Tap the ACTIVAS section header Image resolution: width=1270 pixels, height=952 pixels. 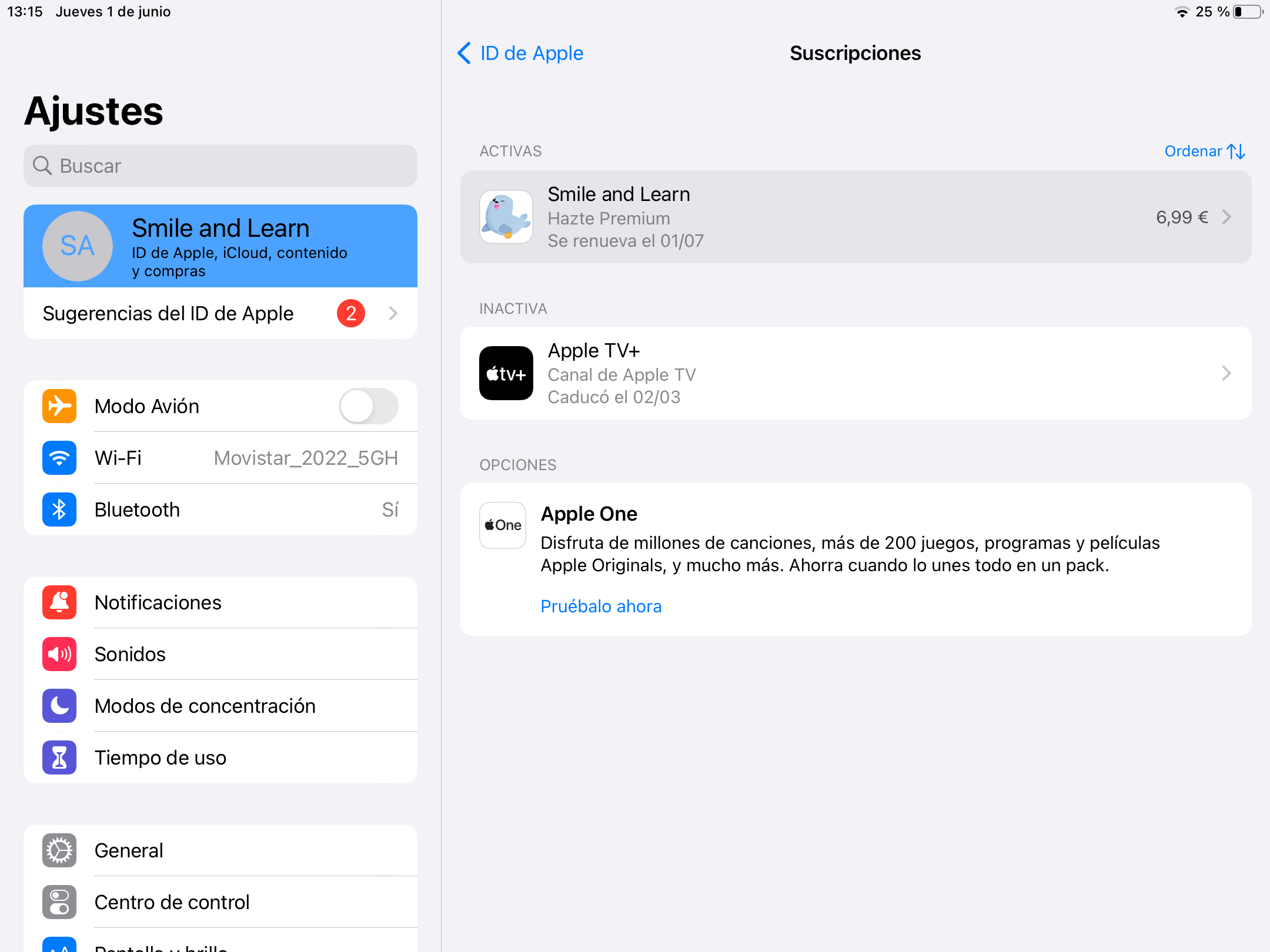tap(510, 152)
